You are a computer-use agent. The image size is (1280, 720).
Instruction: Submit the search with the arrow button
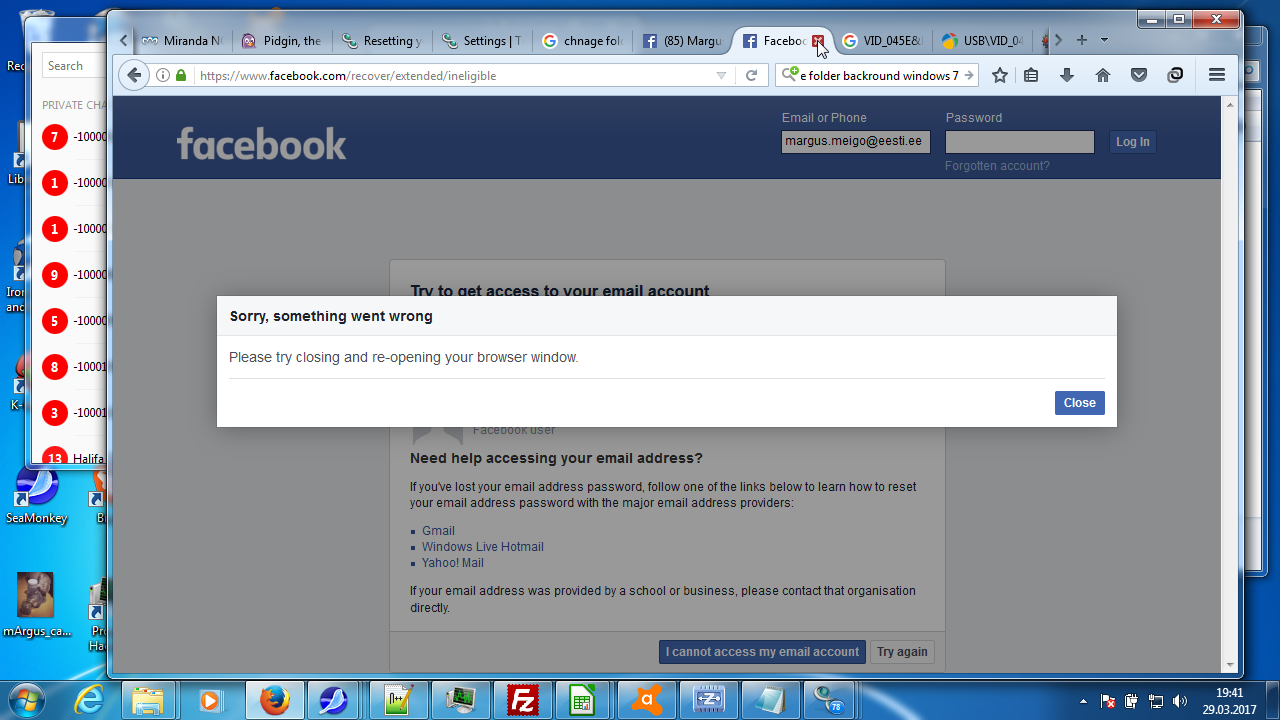click(x=969, y=75)
